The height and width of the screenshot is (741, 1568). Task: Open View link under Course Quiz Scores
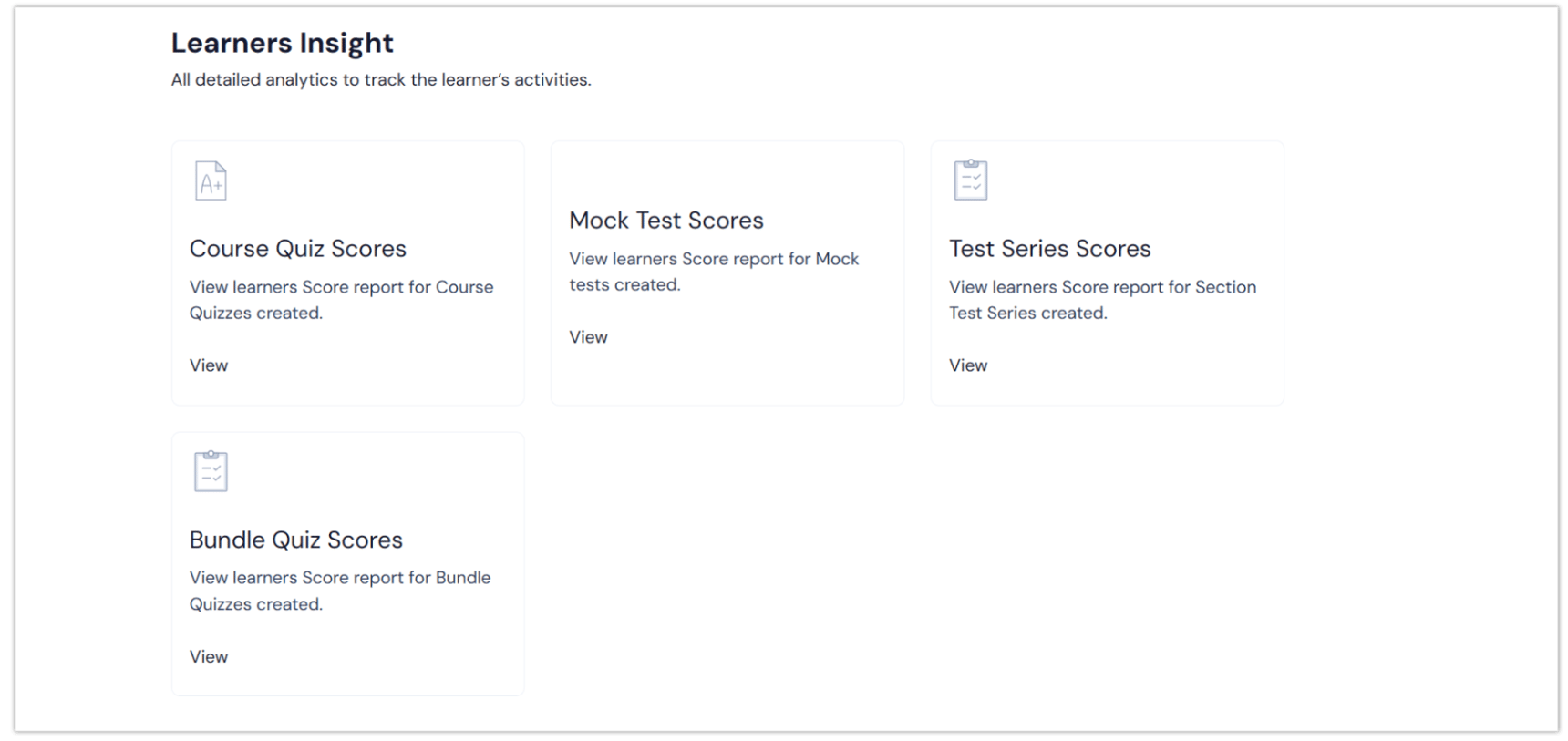point(209,365)
